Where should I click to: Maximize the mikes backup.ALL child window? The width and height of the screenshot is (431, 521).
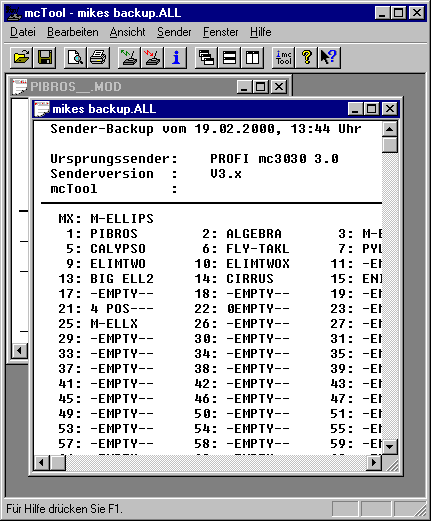point(371,109)
